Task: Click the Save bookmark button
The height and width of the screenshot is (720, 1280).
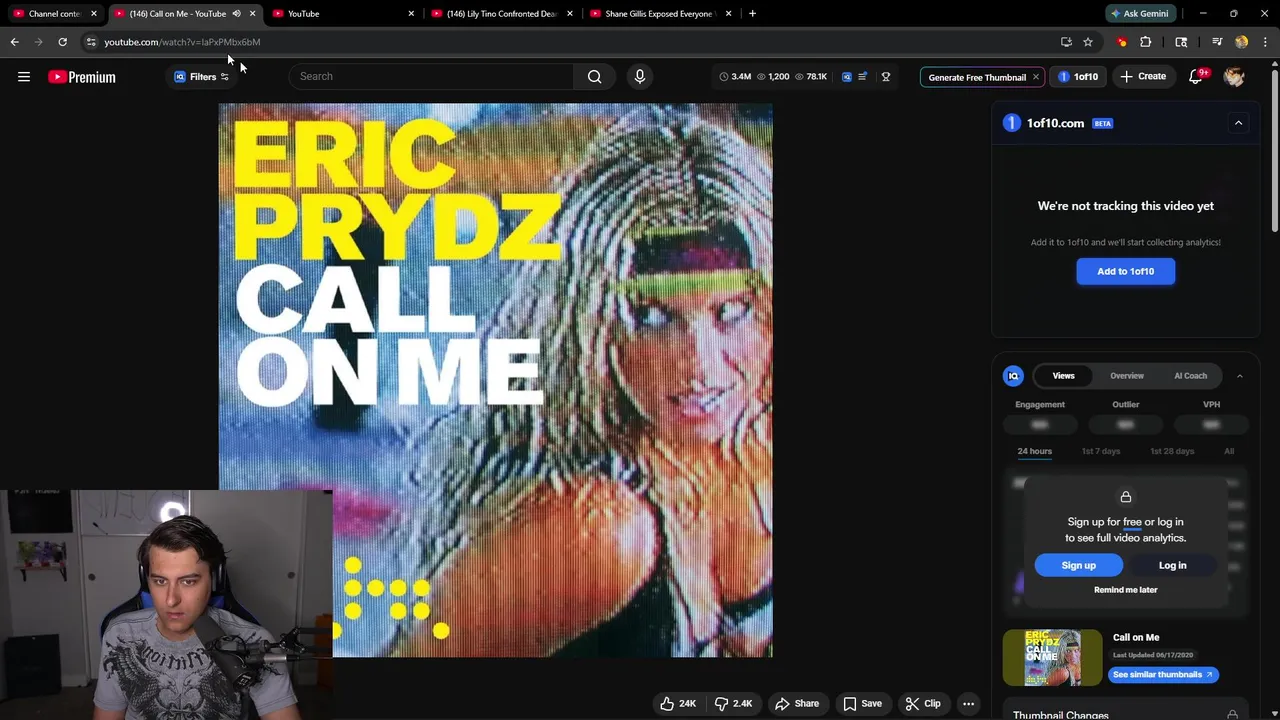Action: tap(862, 704)
